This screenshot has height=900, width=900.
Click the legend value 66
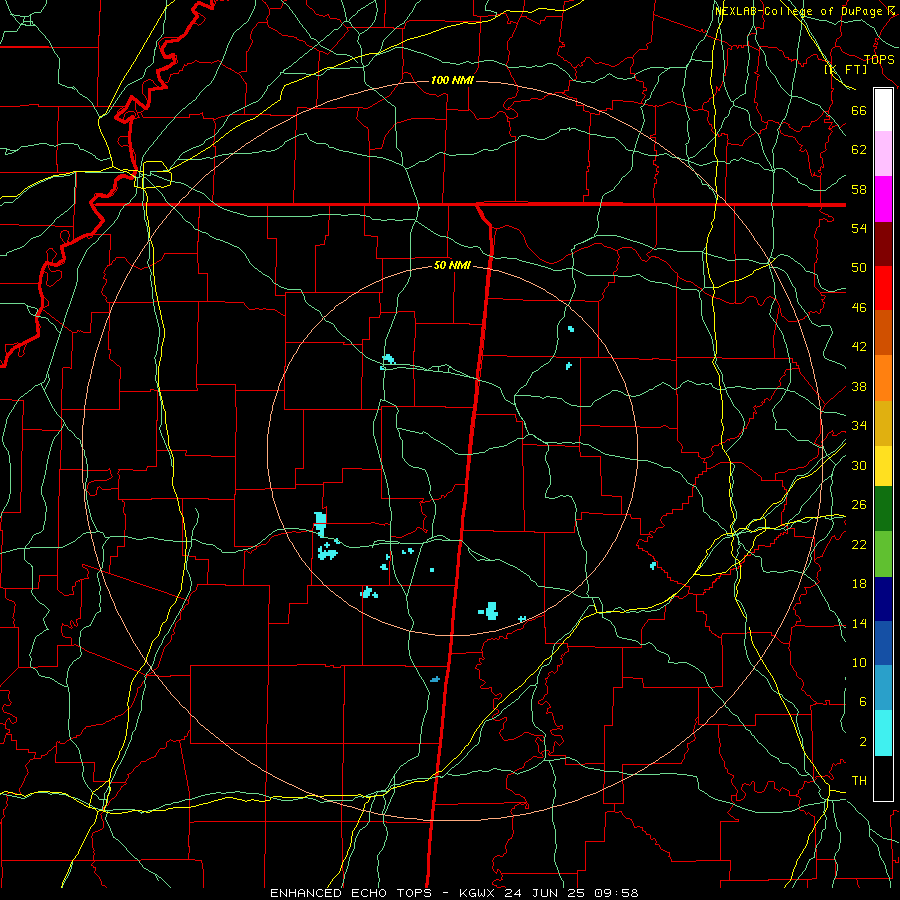point(859,111)
